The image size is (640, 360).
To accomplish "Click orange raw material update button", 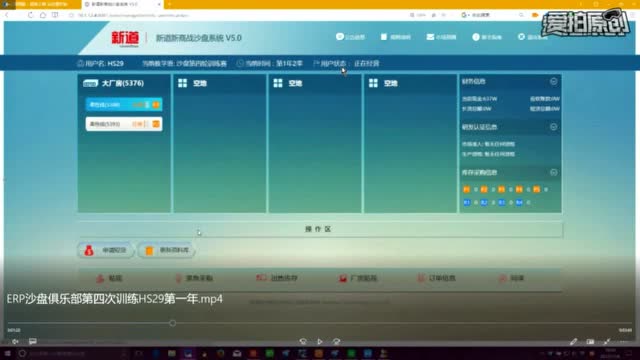I will point(167,250).
